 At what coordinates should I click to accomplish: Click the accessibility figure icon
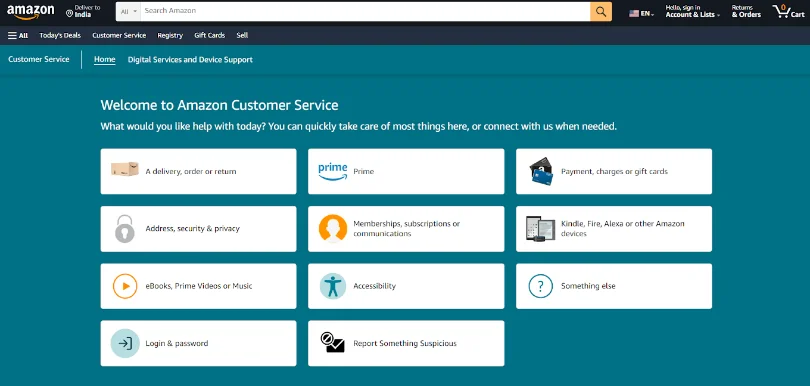[x=333, y=286]
